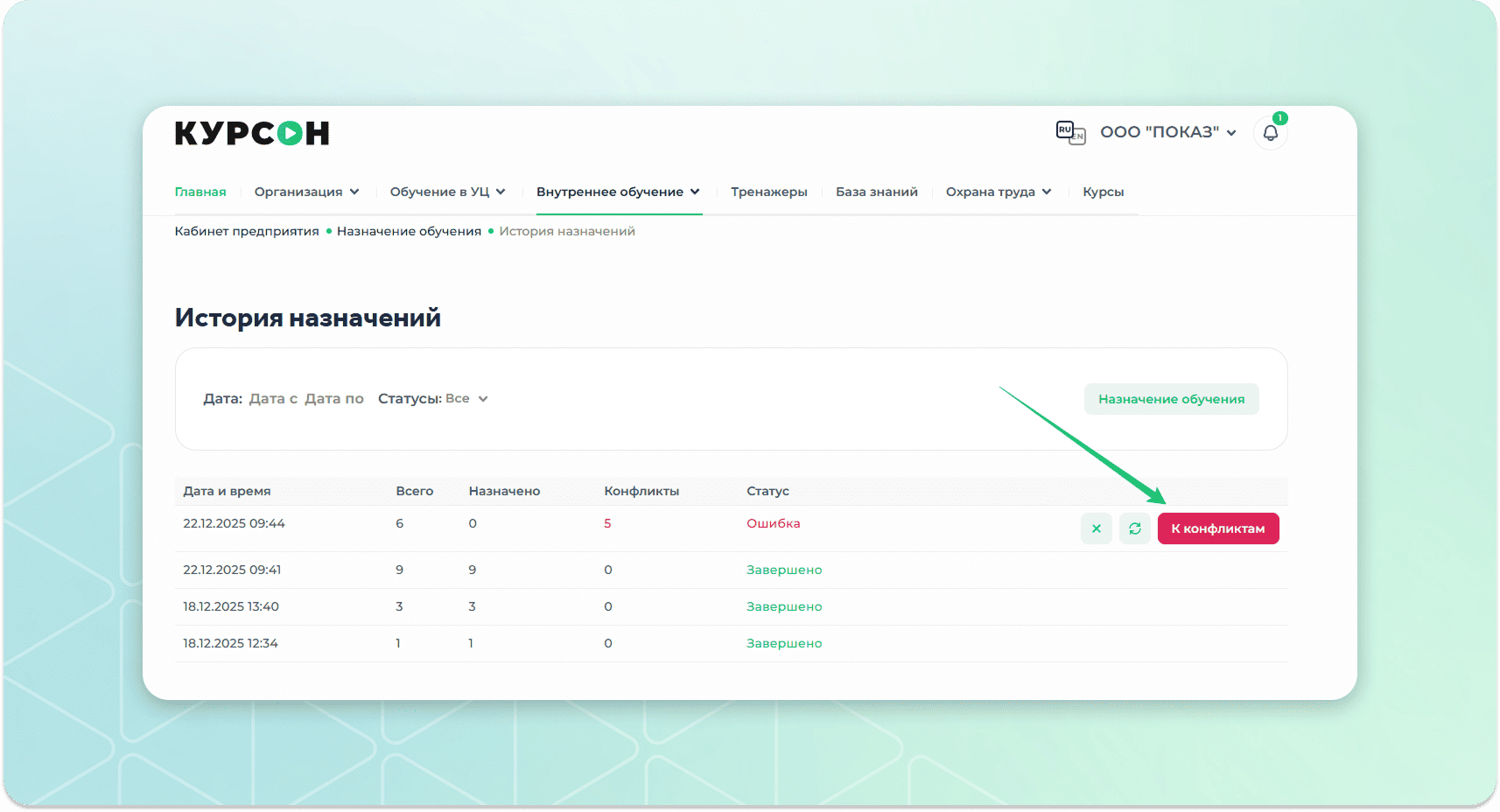Open ООО "ПОКАЗ" account dropdown
The image size is (1500, 812).
(1167, 132)
